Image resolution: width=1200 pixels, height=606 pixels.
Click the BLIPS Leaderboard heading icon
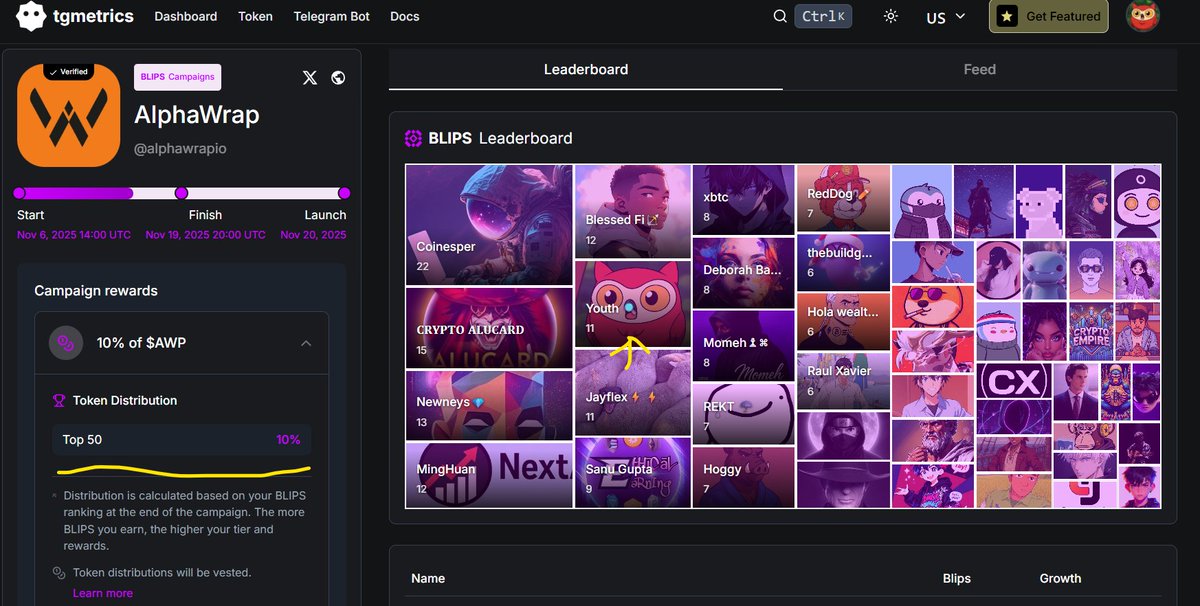(412, 138)
